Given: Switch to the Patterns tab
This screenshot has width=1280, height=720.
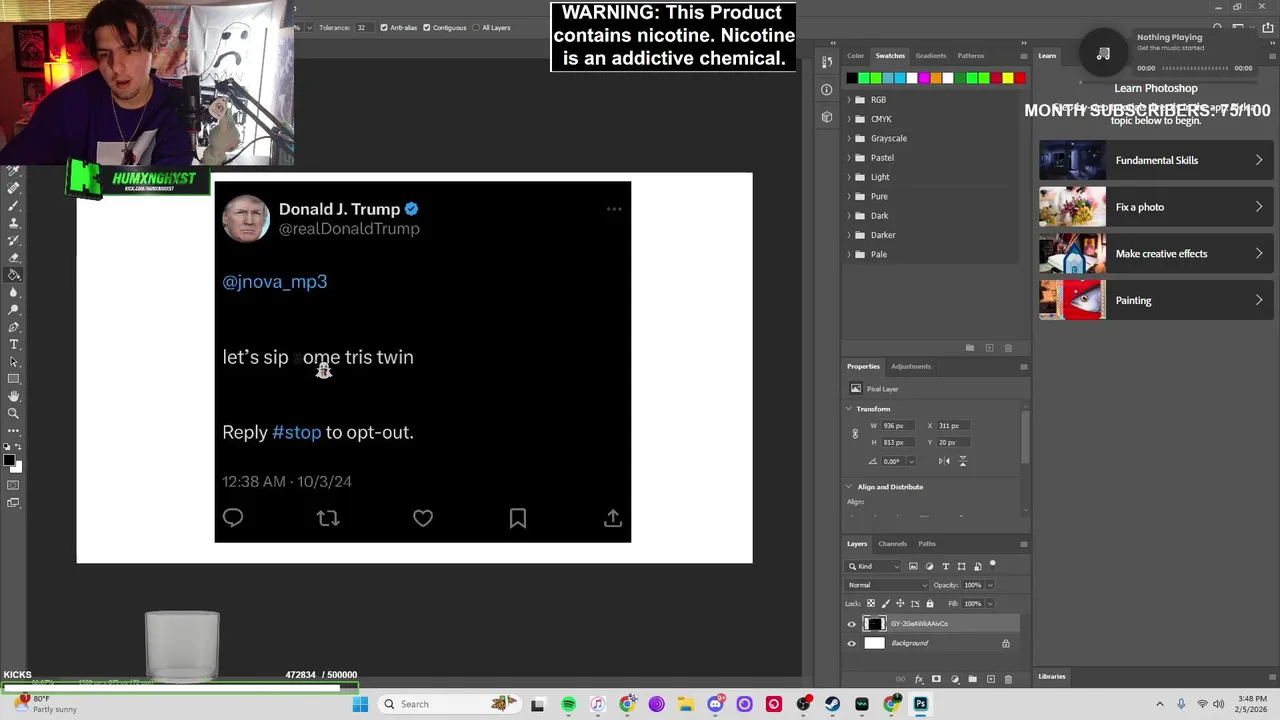Looking at the screenshot, I should 970,56.
